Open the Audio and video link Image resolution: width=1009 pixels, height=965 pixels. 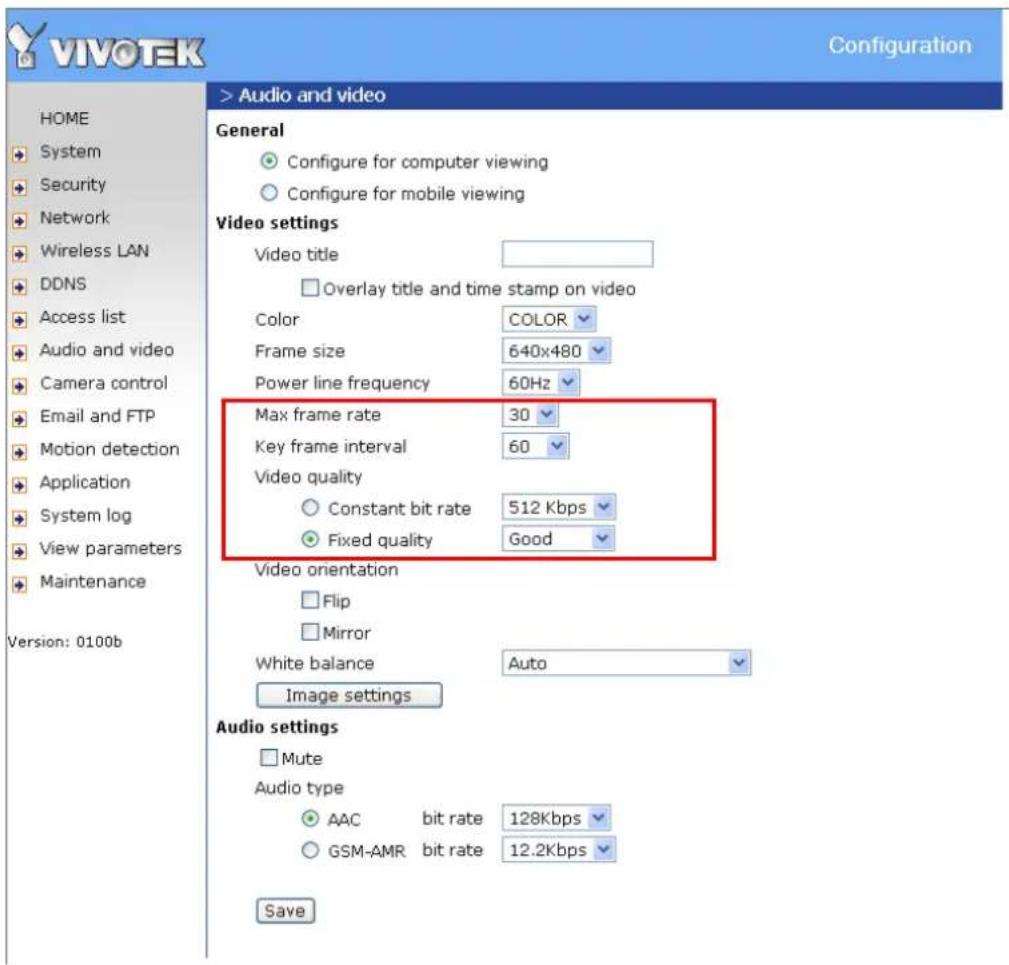click(x=107, y=349)
